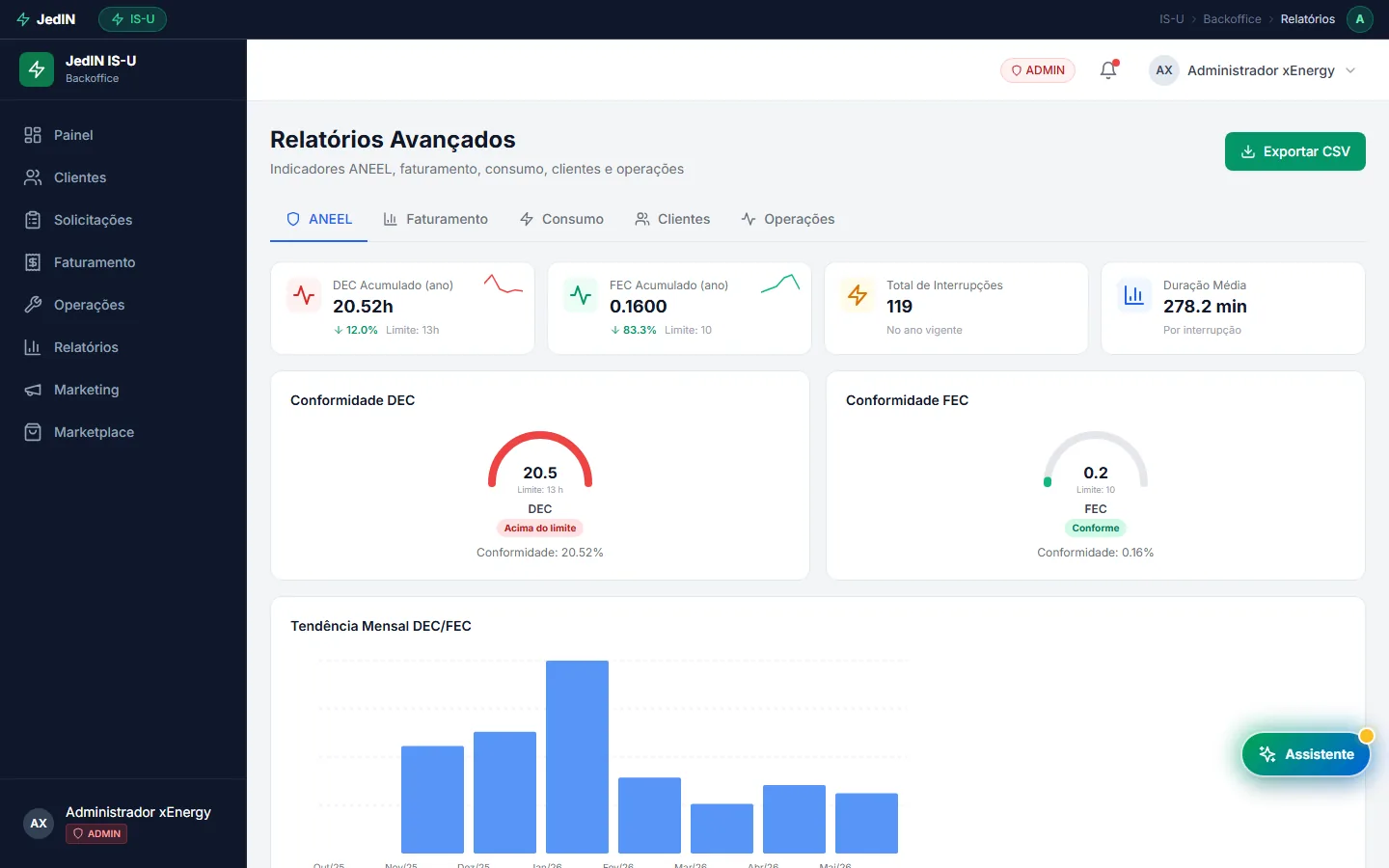
Task: Click the Marketing megaphone icon
Action: click(x=33, y=390)
